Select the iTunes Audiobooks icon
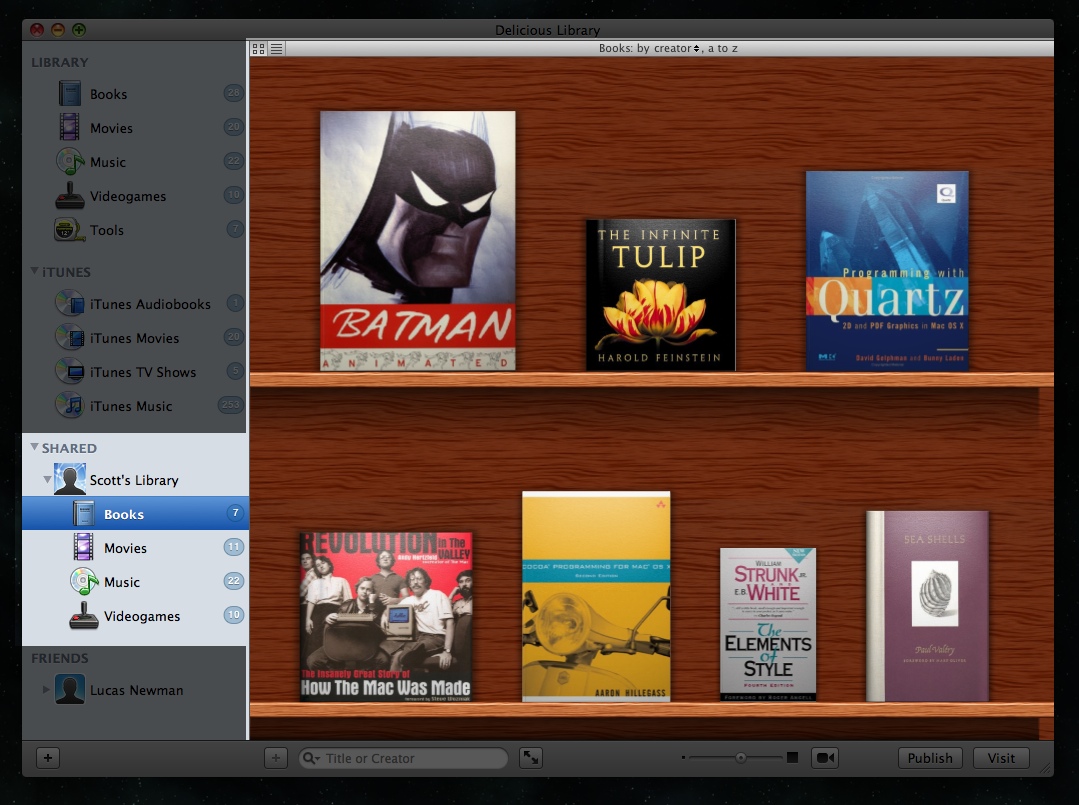This screenshot has height=805, width=1079. (70, 303)
